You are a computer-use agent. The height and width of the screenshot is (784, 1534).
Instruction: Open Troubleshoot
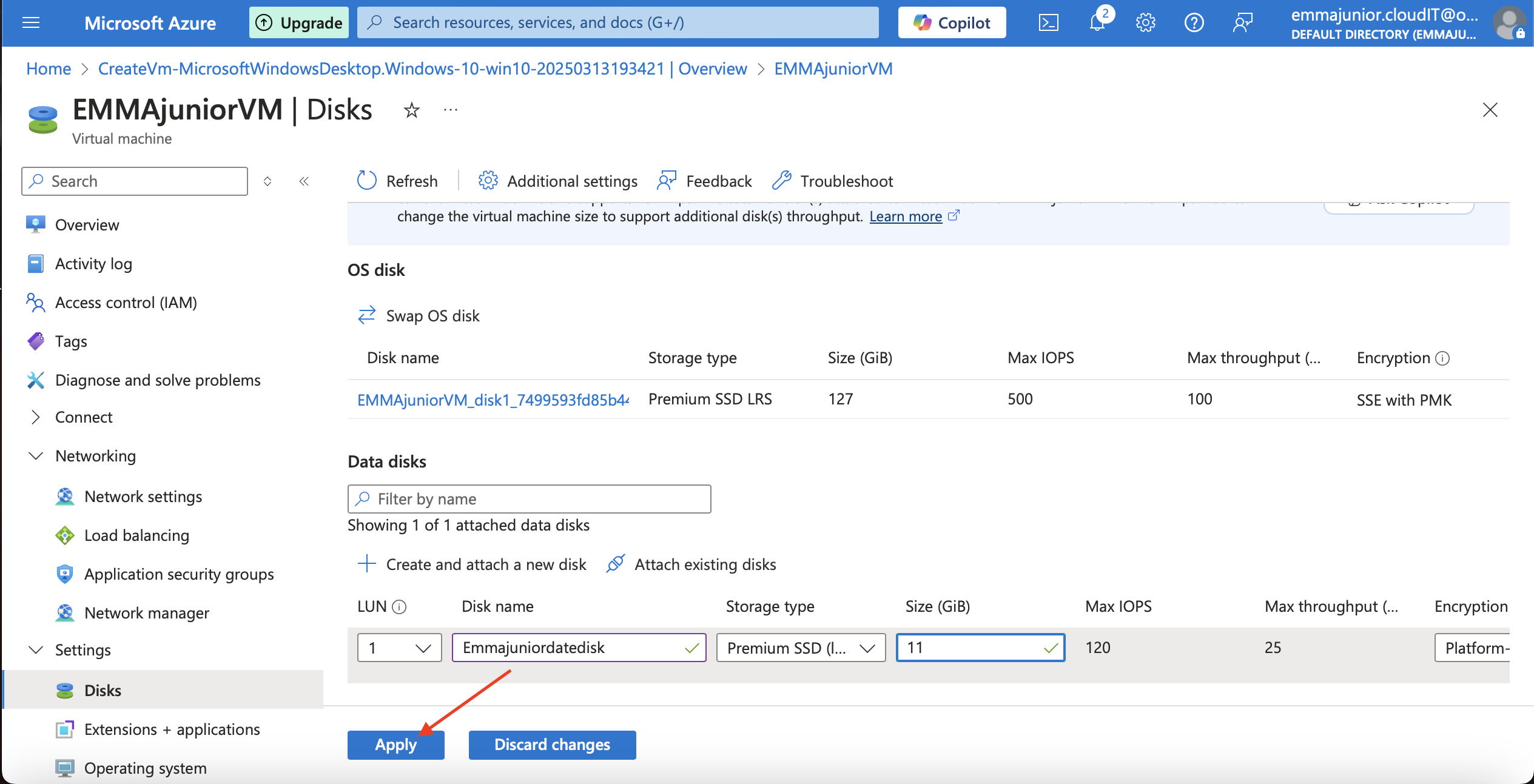click(x=832, y=181)
